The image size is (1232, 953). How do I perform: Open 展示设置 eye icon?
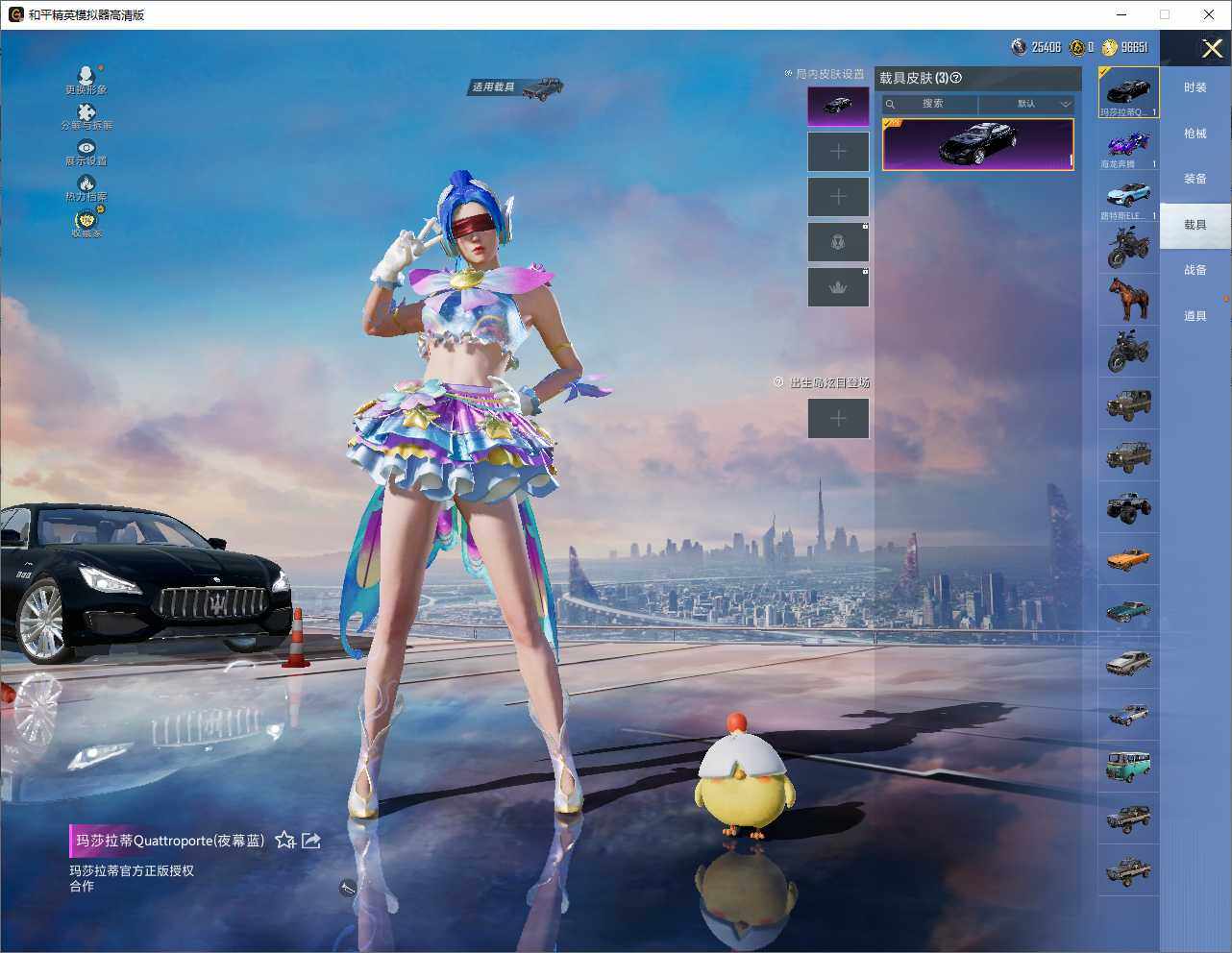click(86, 147)
